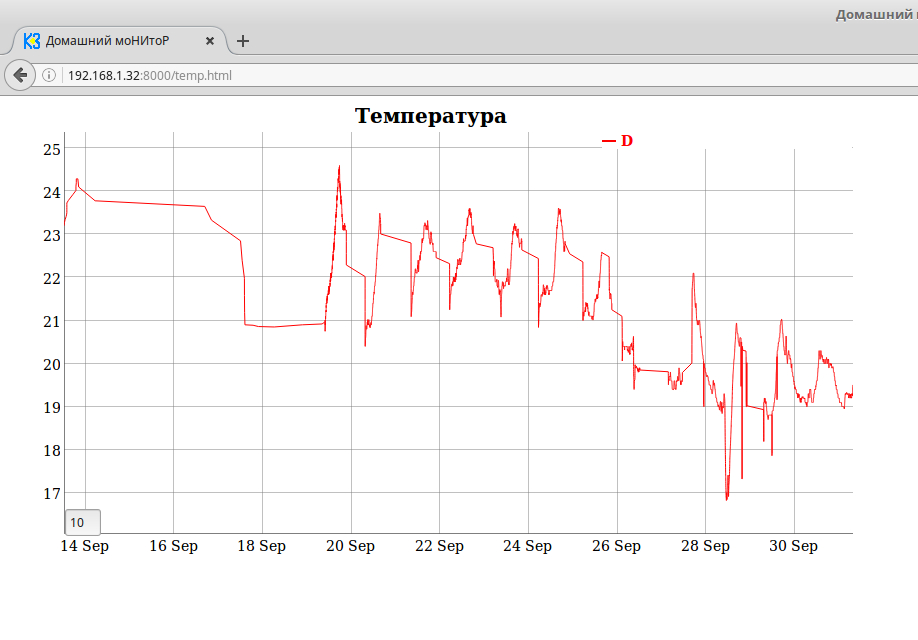
Task: Click the 24 Sep x-axis label
Action: [x=527, y=546]
